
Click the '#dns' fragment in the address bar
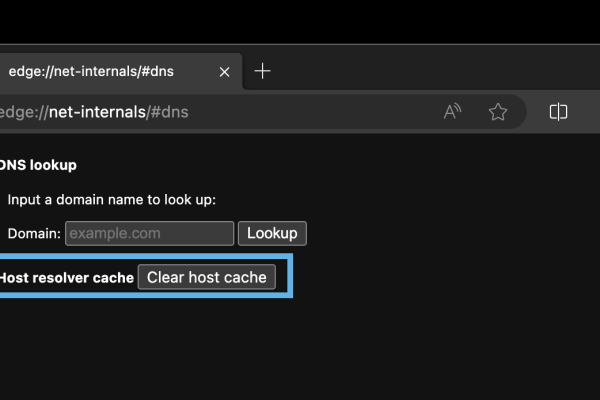click(167, 112)
